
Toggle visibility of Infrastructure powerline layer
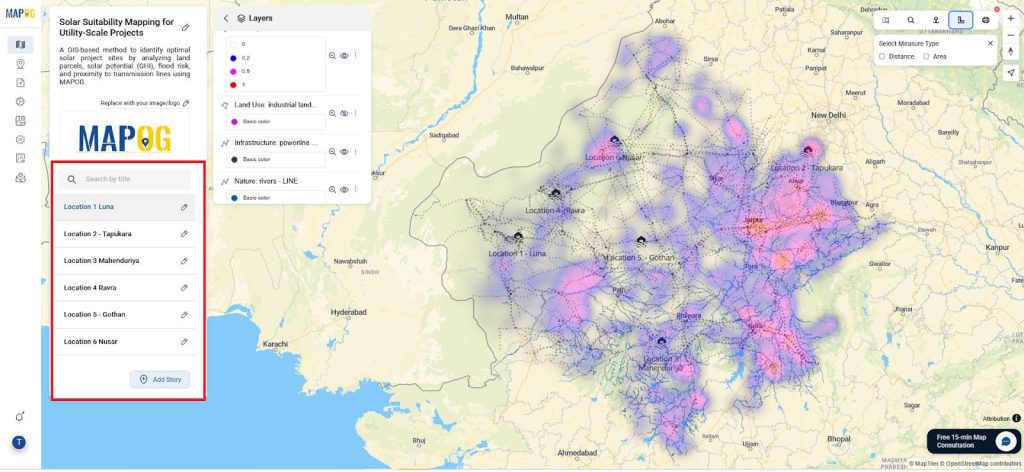tap(344, 151)
